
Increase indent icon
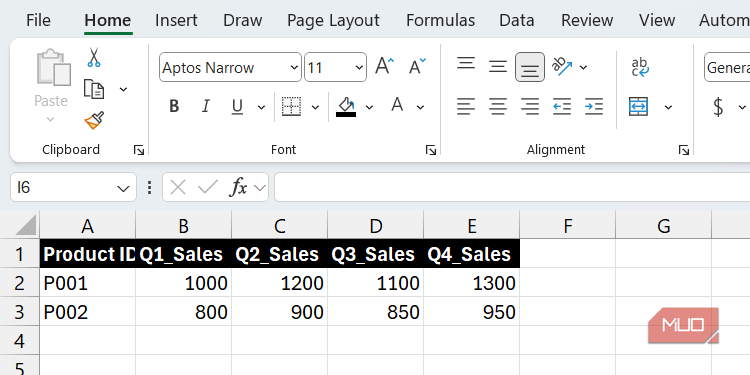coord(594,106)
